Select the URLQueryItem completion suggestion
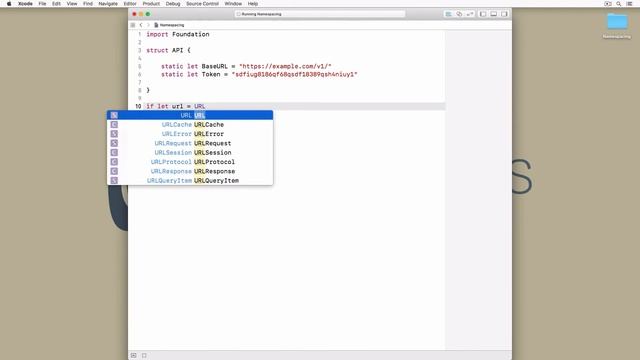Viewport: 640px width, 360px height. 190,180
